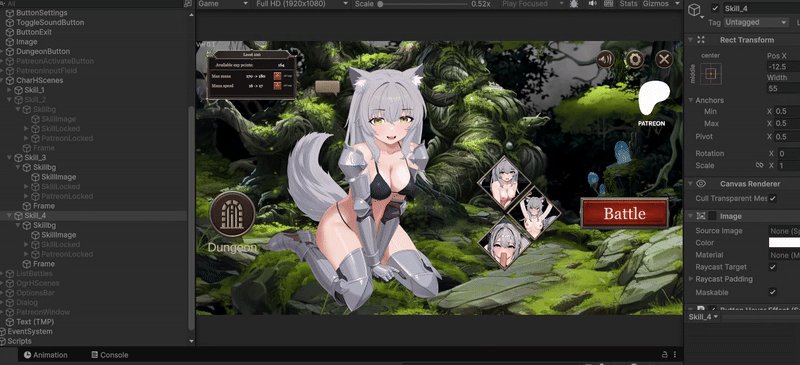This screenshot has width=800, height=365.
Task: Toggle the Canvas Renderer eye icon
Action: (701, 184)
